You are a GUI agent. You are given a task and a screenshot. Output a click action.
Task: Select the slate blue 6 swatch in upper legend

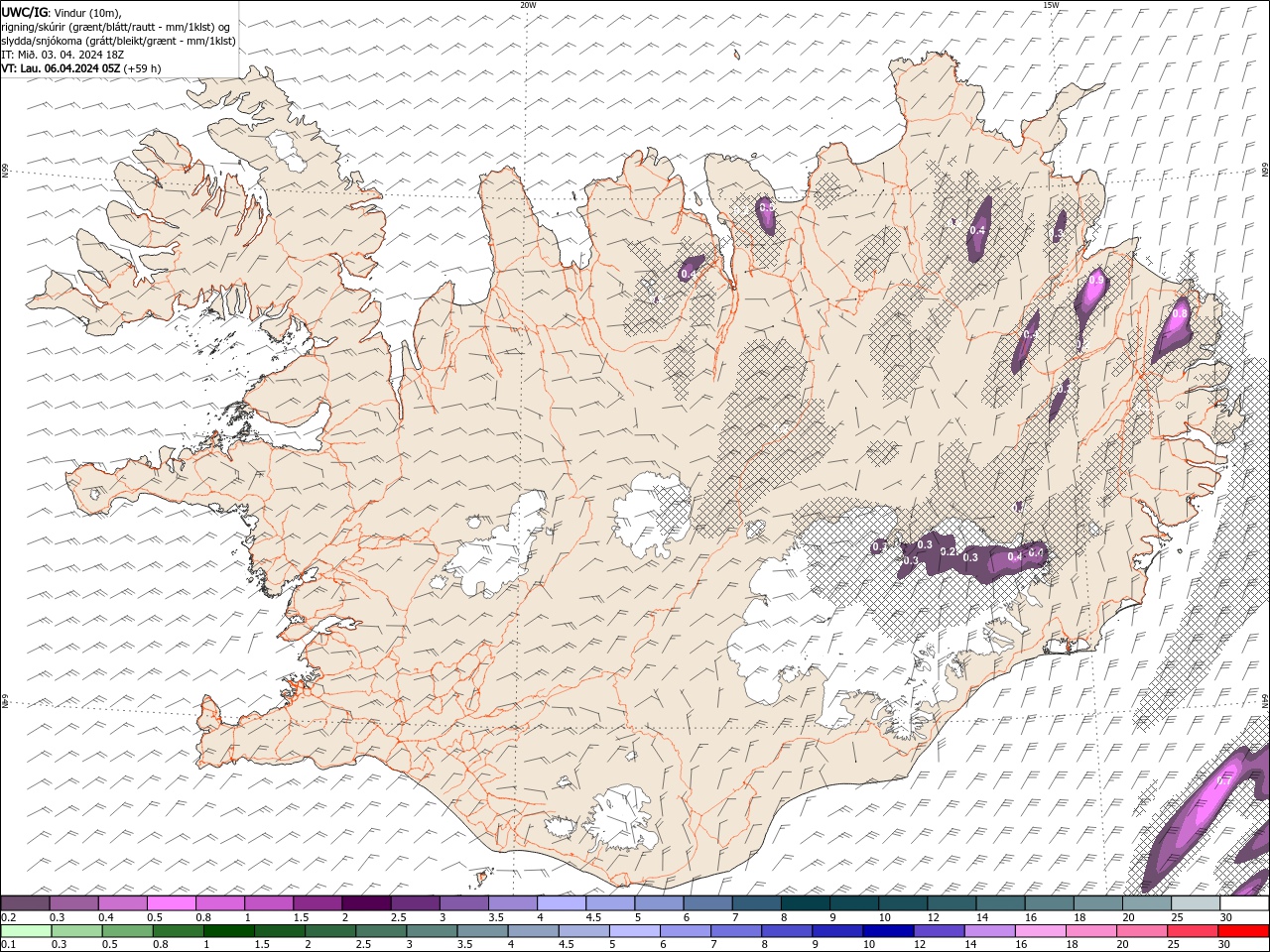707,903
